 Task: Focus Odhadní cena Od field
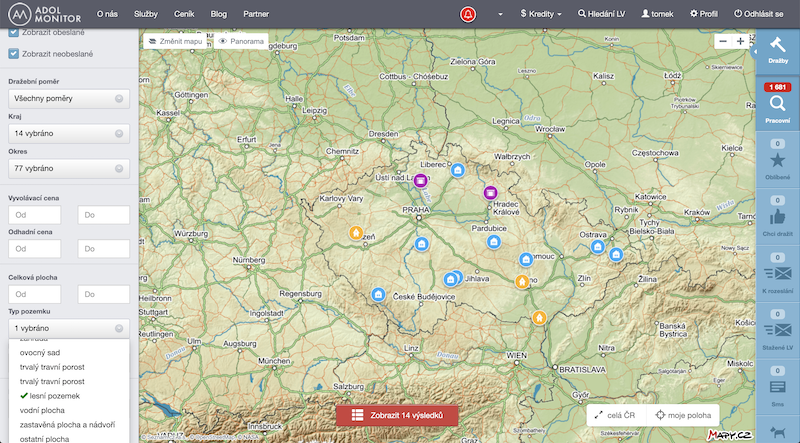click(35, 249)
